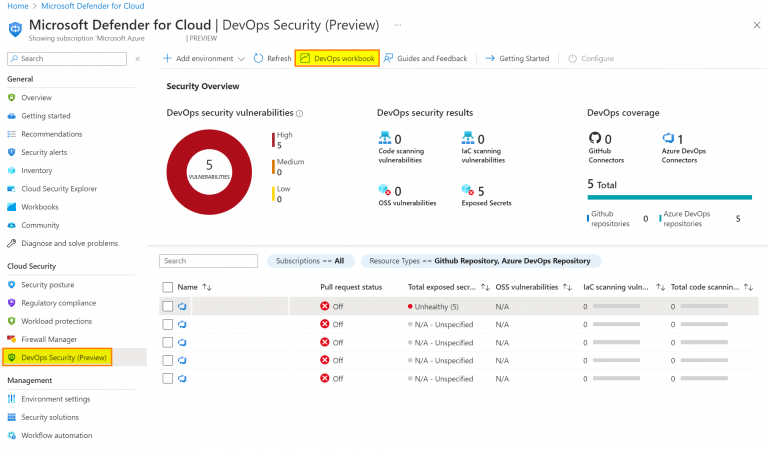Sort the table by Name column arrows

[x=207, y=287]
